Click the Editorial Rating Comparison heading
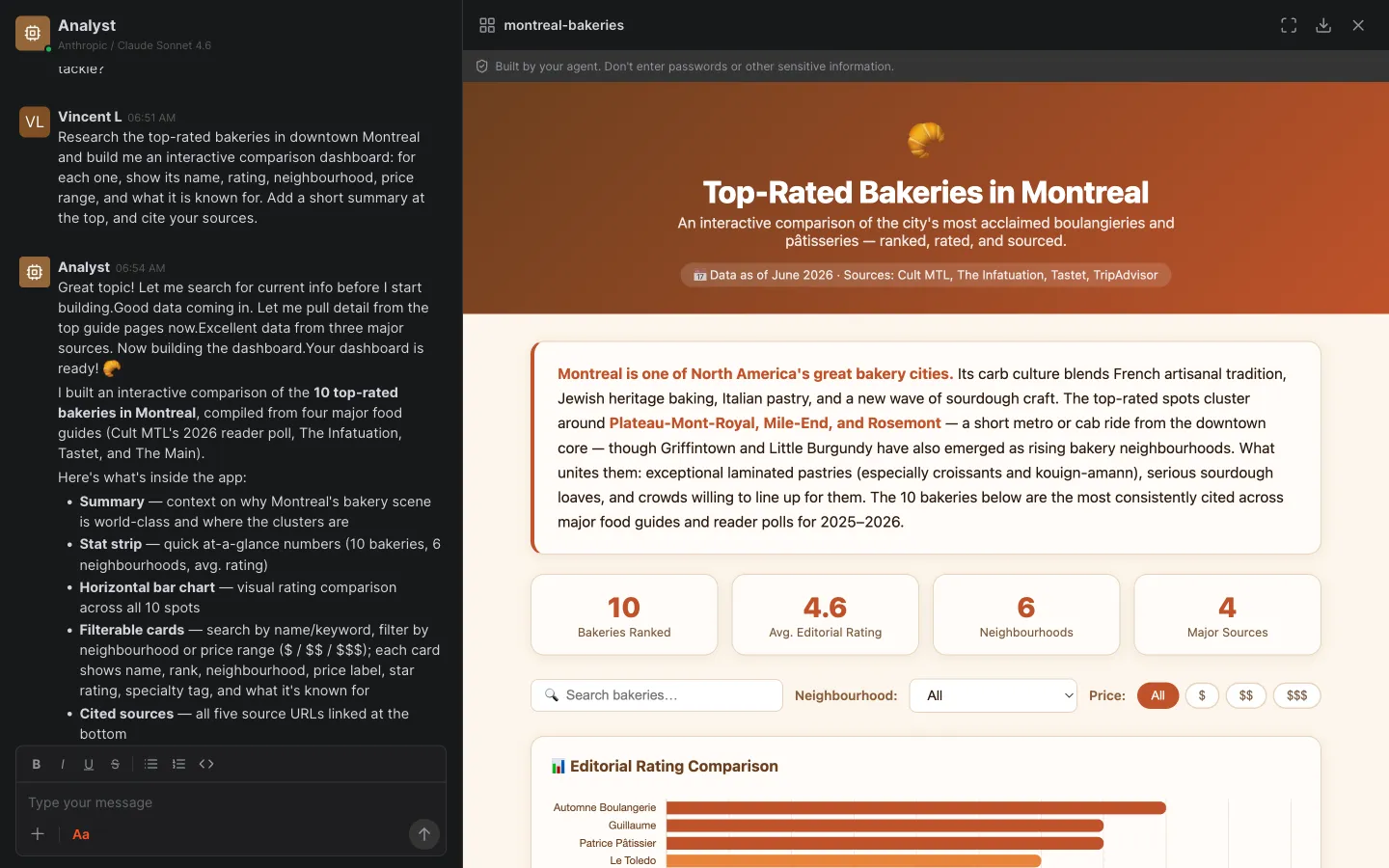 (x=674, y=766)
